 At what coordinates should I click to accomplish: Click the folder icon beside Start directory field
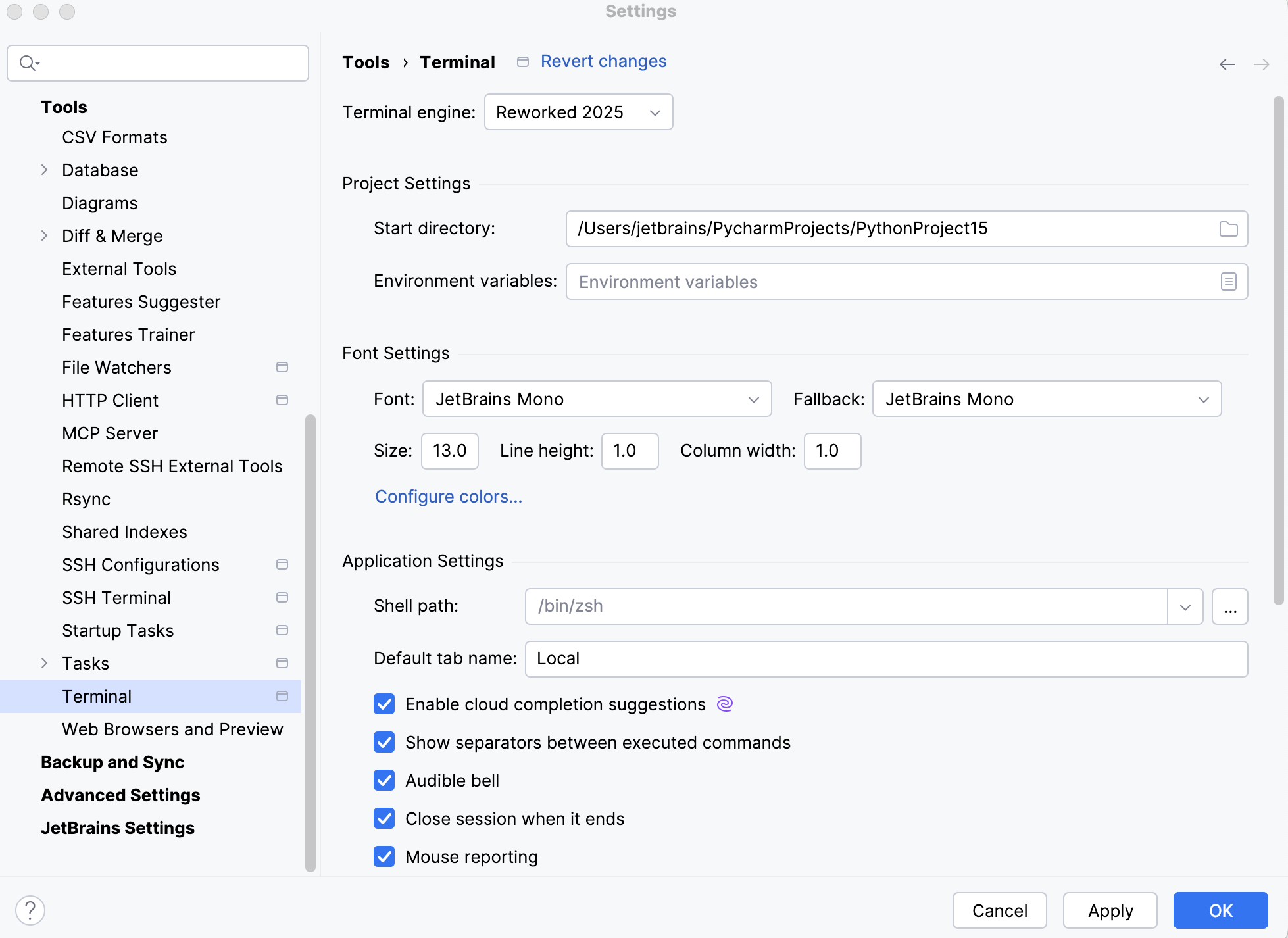click(1228, 228)
